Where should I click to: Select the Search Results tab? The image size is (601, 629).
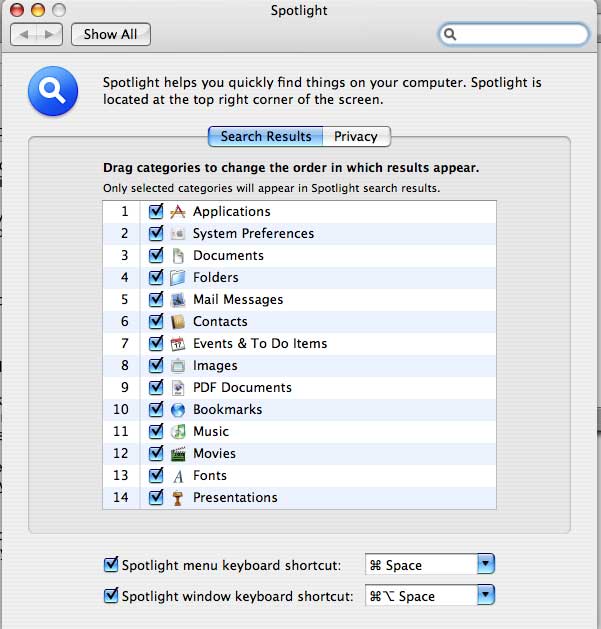coord(266,136)
